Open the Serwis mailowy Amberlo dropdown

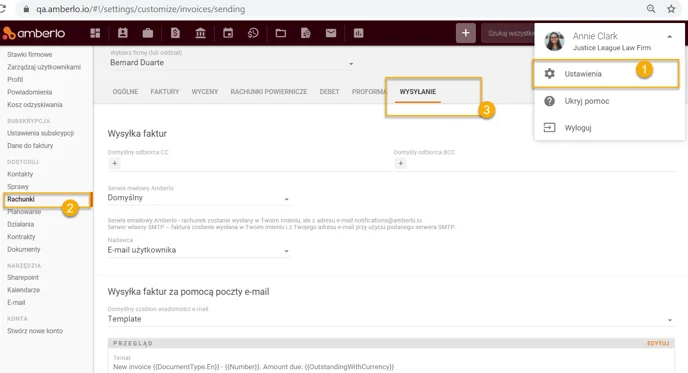pos(199,198)
